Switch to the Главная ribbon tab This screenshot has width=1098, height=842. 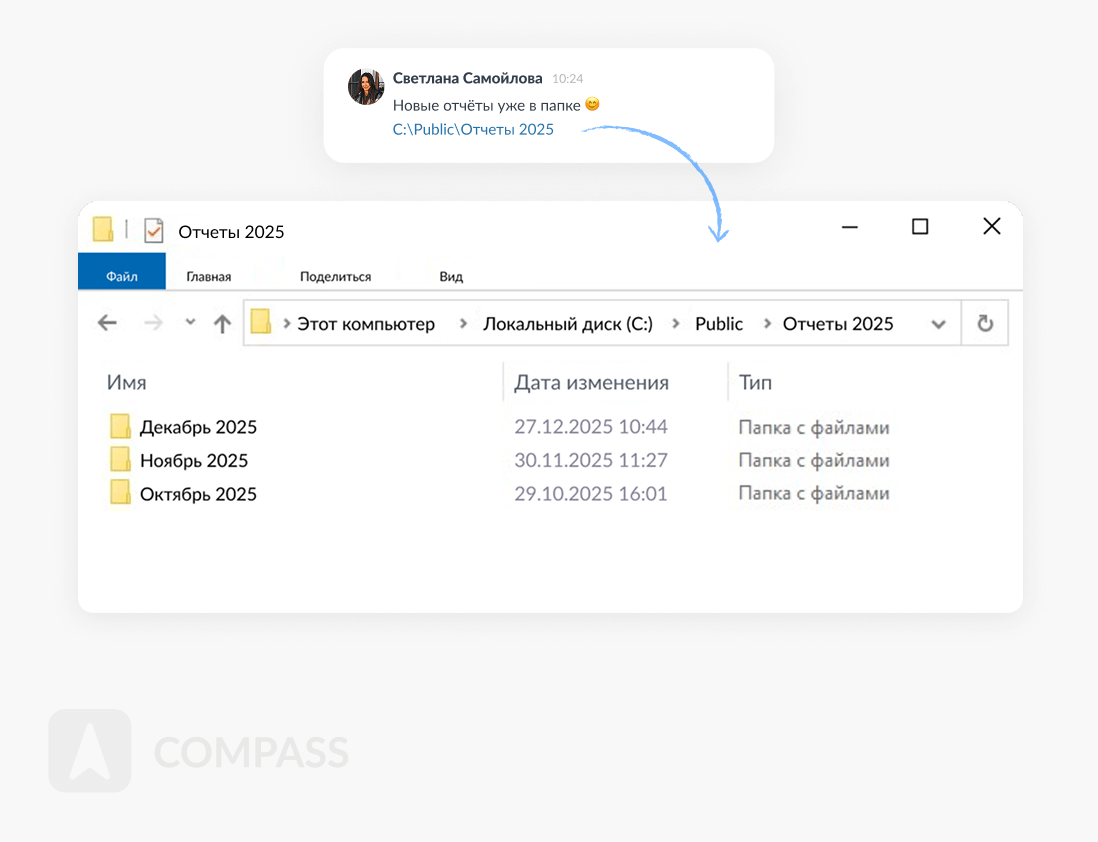click(209, 276)
